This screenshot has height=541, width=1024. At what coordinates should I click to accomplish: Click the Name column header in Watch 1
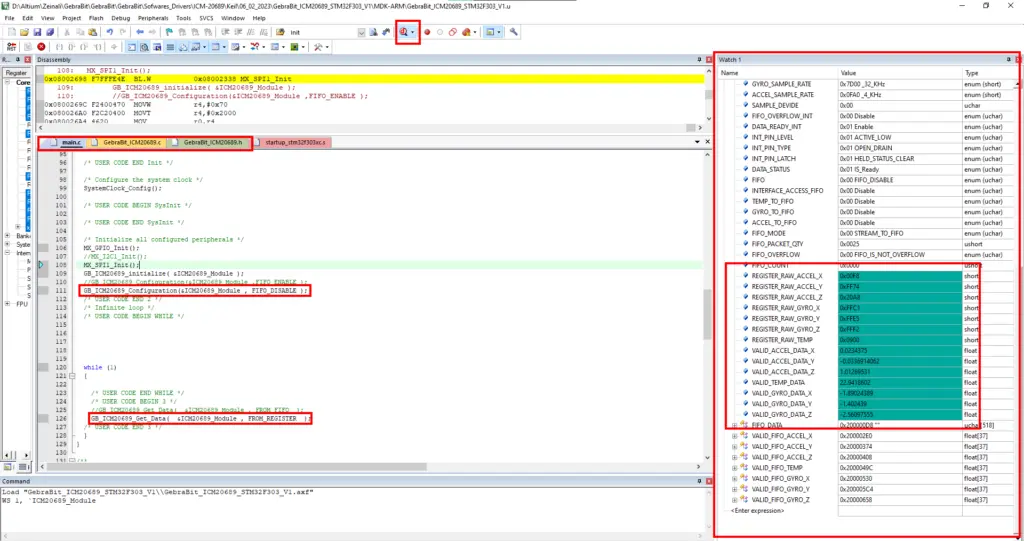pyautogui.click(x=778, y=73)
